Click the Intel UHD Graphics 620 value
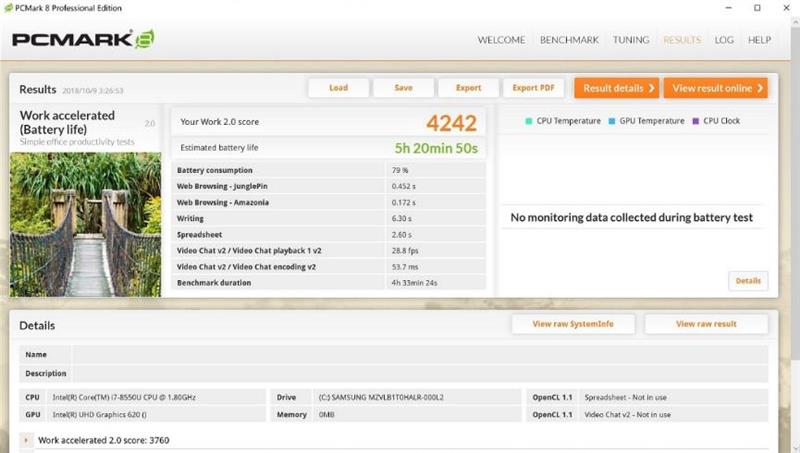Image resolution: width=800 pixels, height=453 pixels. pos(99,415)
